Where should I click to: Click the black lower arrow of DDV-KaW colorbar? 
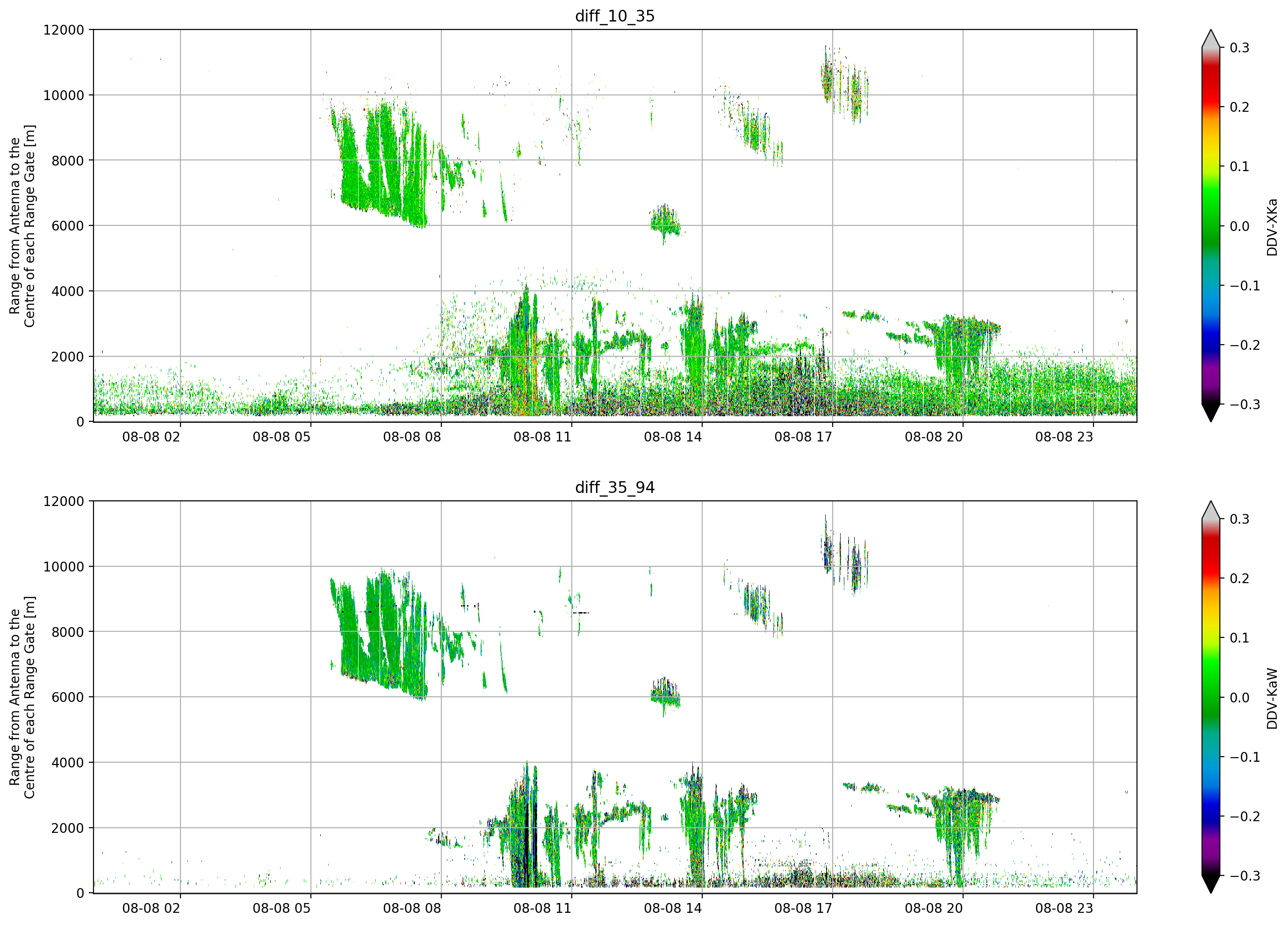pos(1211,883)
